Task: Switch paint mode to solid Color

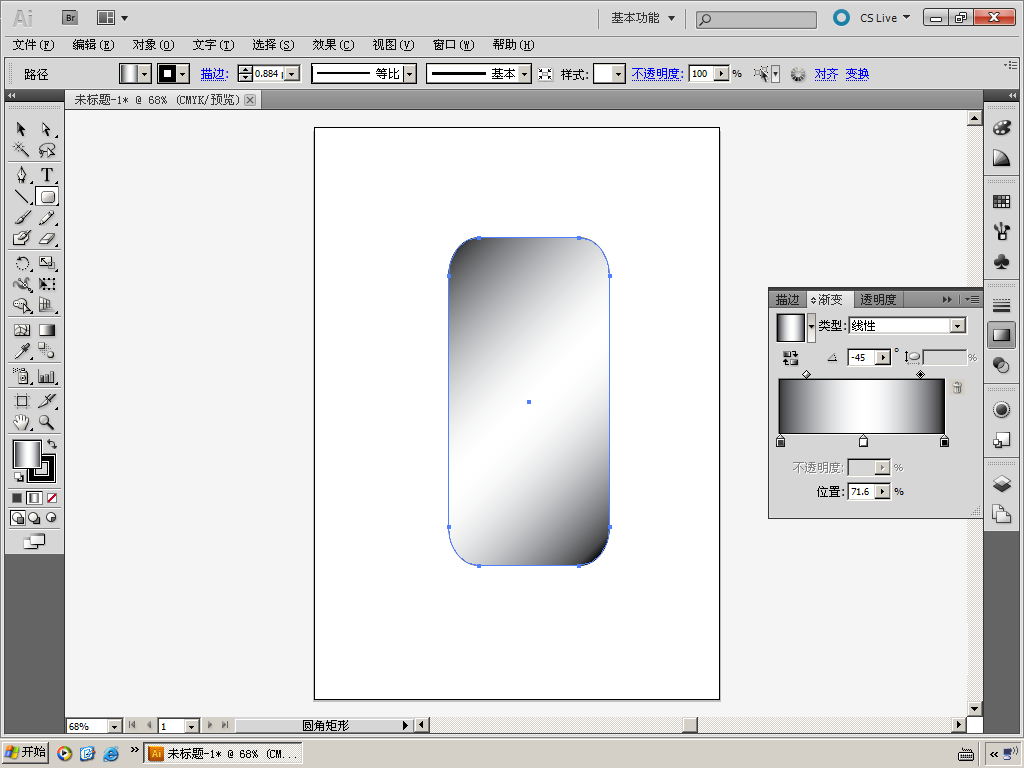Action: click(17, 497)
